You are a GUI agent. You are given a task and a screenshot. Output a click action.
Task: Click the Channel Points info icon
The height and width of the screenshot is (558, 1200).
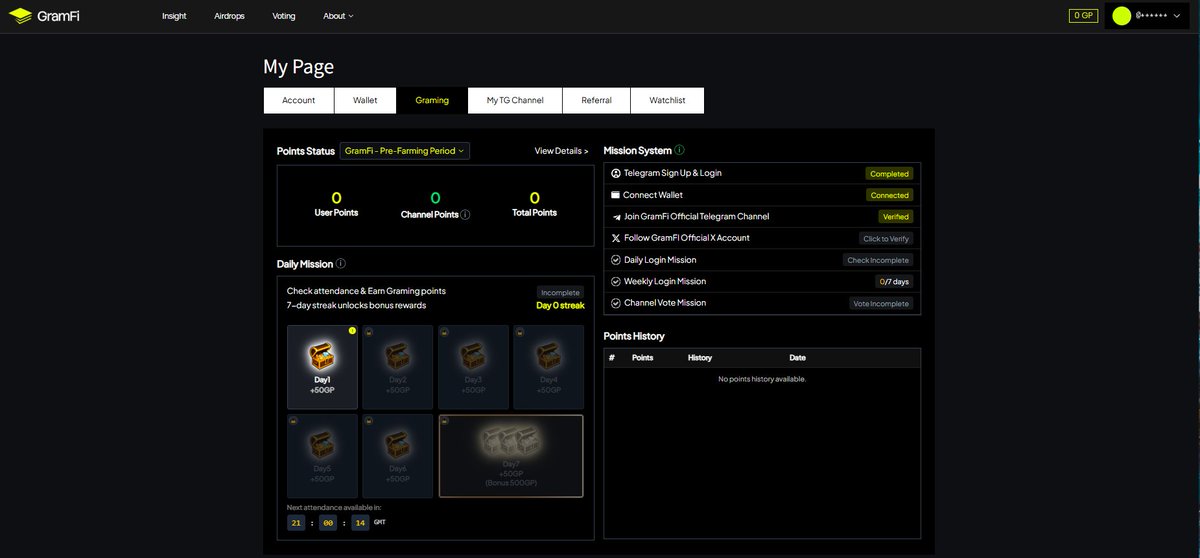pos(466,214)
